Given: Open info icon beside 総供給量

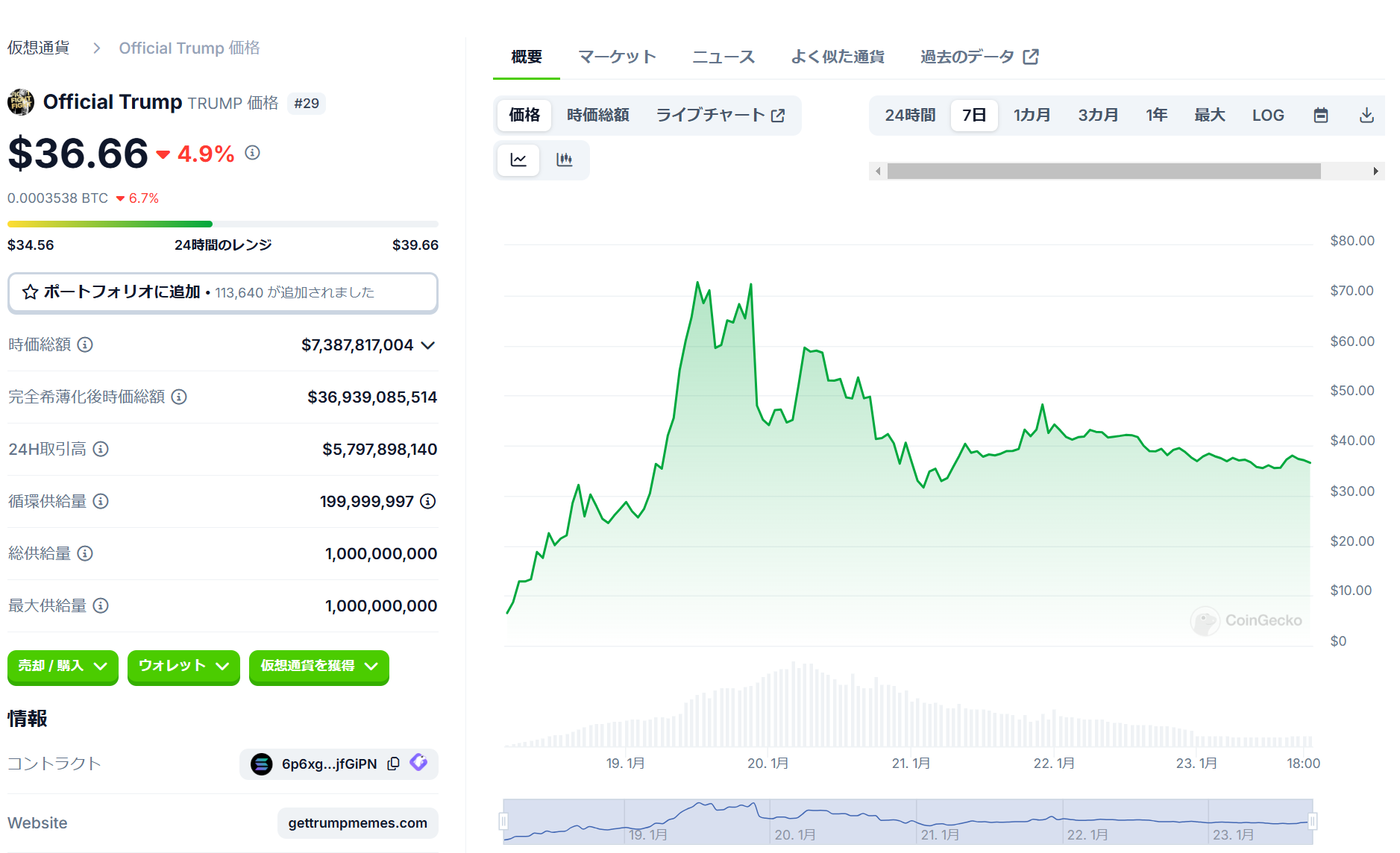Looking at the screenshot, I should tap(85, 553).
